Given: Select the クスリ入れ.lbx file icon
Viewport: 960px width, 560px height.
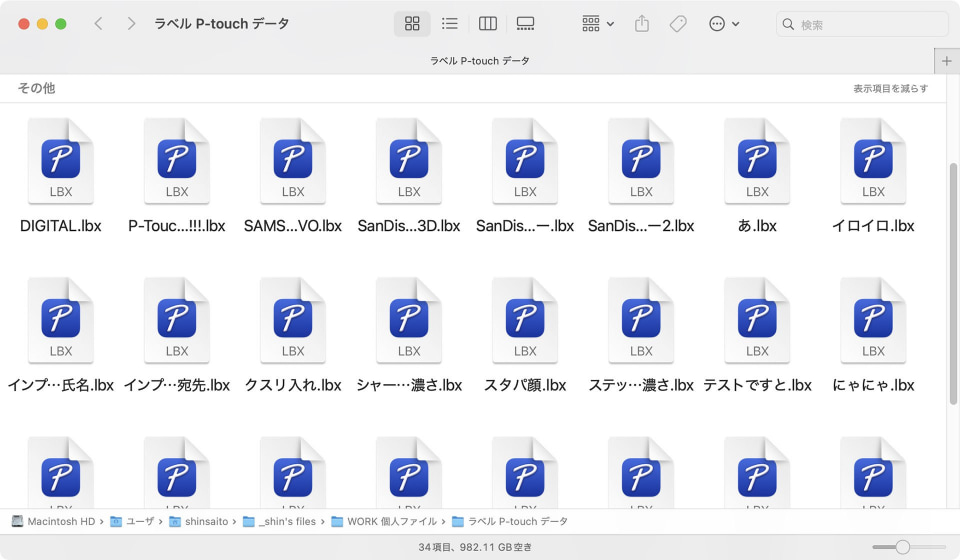Looking at the screenshot, I should point(293,320).
